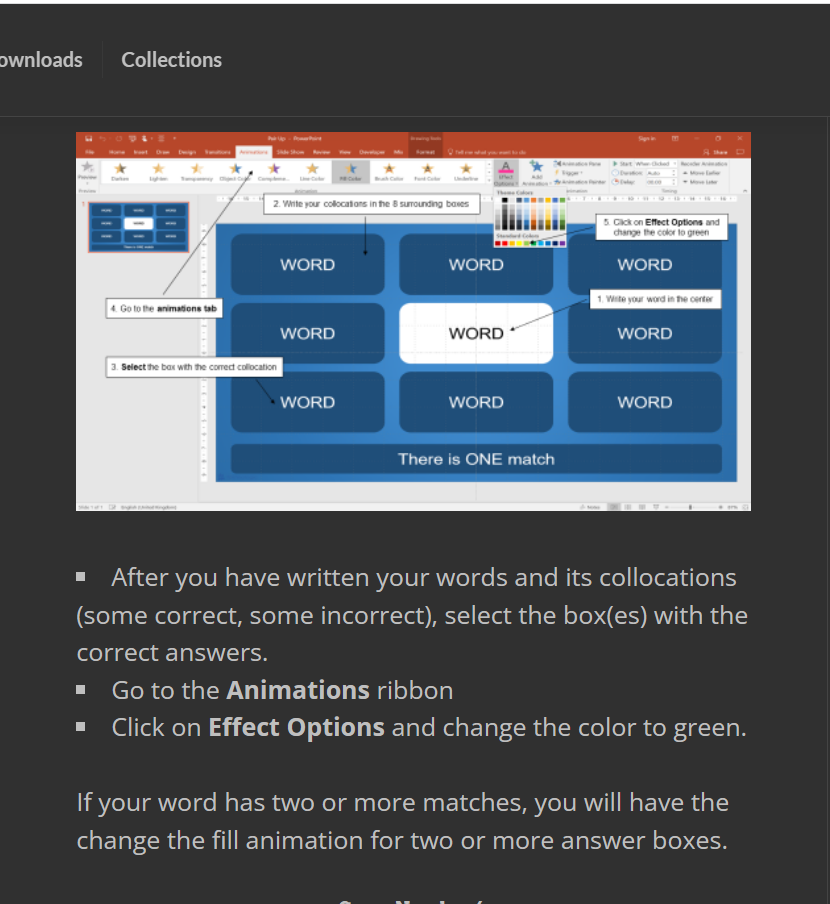Open the Collections navigation item
Image resolution: width=830 pixels, height=904 pixels.
point(171,60)
